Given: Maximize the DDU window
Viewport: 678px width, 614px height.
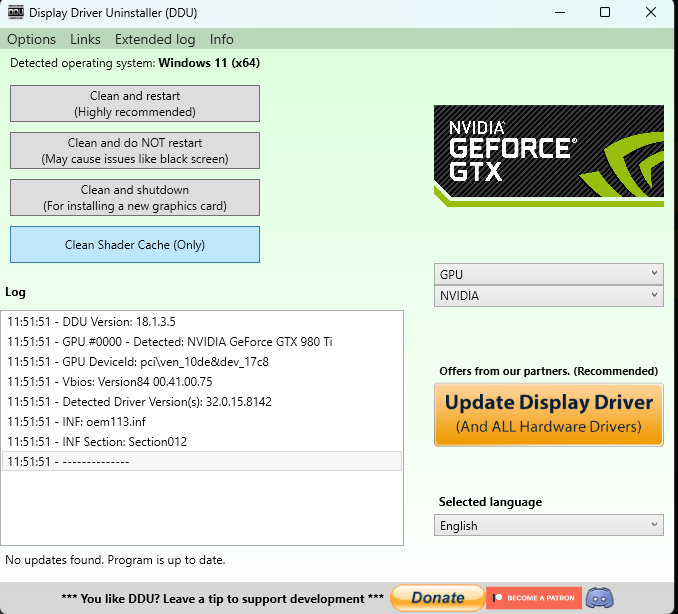Looking at the screenshot, I should 605,12.
